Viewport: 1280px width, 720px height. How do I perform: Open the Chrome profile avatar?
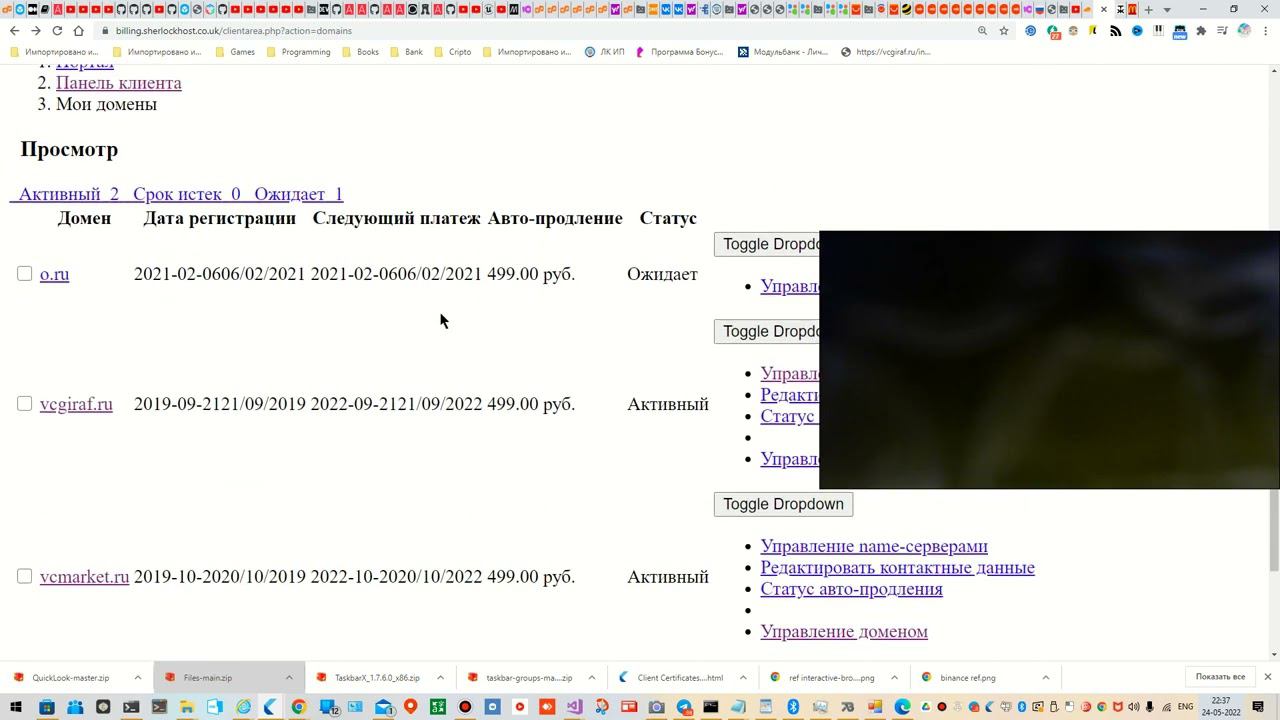(x=1244, y=31)
